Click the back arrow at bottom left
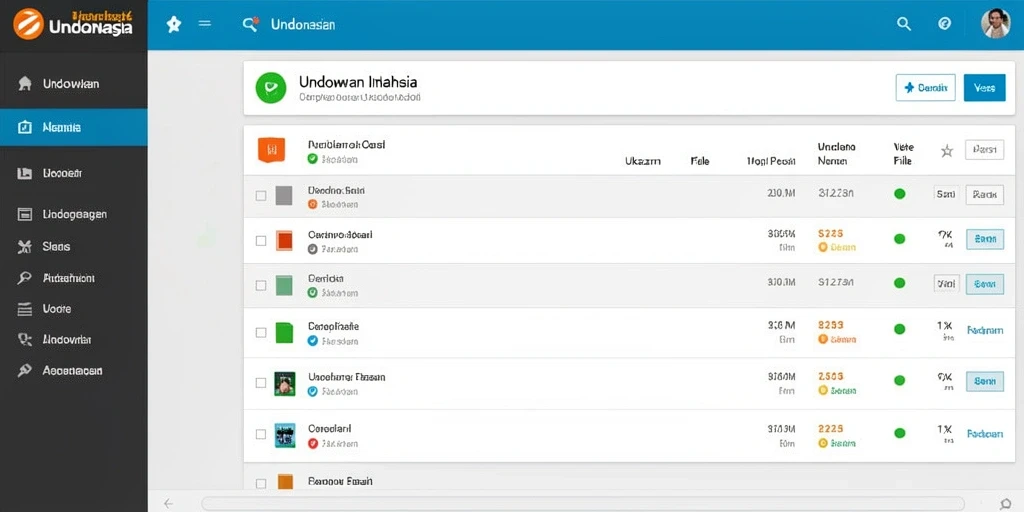Image resolution: width=1024 pixels, height=512 pixels. coord(168,503)
